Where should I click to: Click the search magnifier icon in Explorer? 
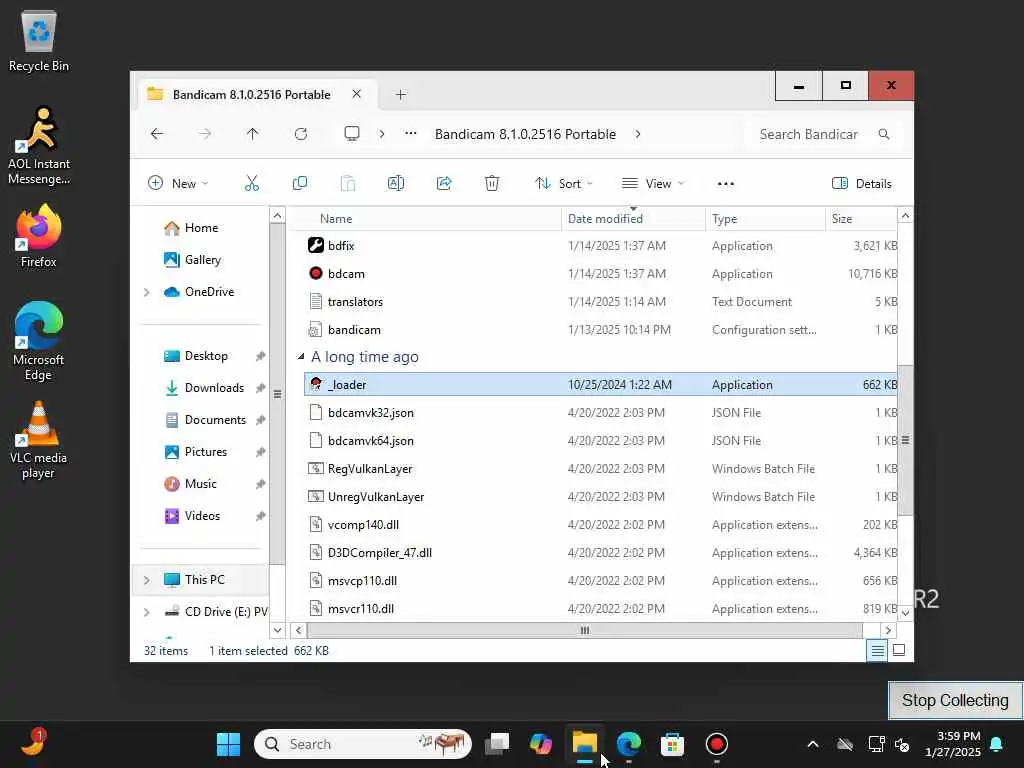tap(884, 134)
